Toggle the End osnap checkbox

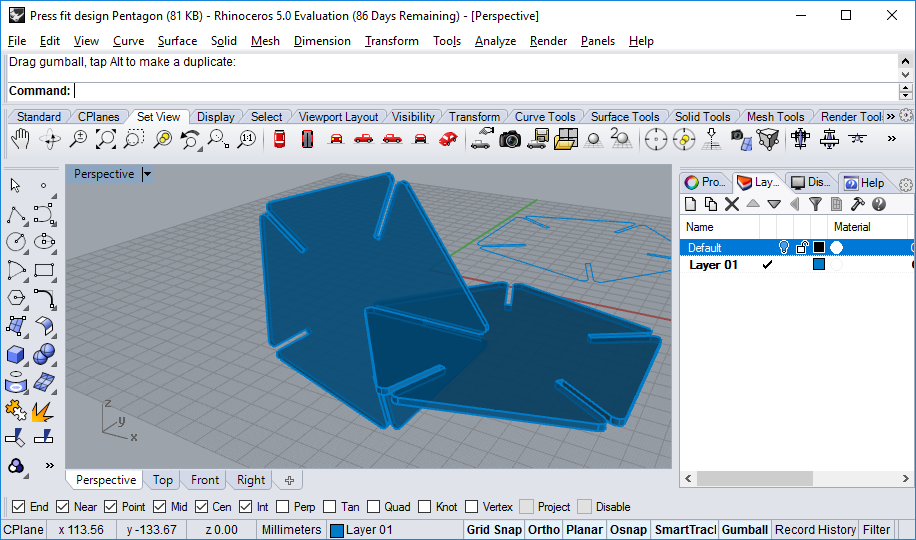pyautogui.click(x=19, y=507)
